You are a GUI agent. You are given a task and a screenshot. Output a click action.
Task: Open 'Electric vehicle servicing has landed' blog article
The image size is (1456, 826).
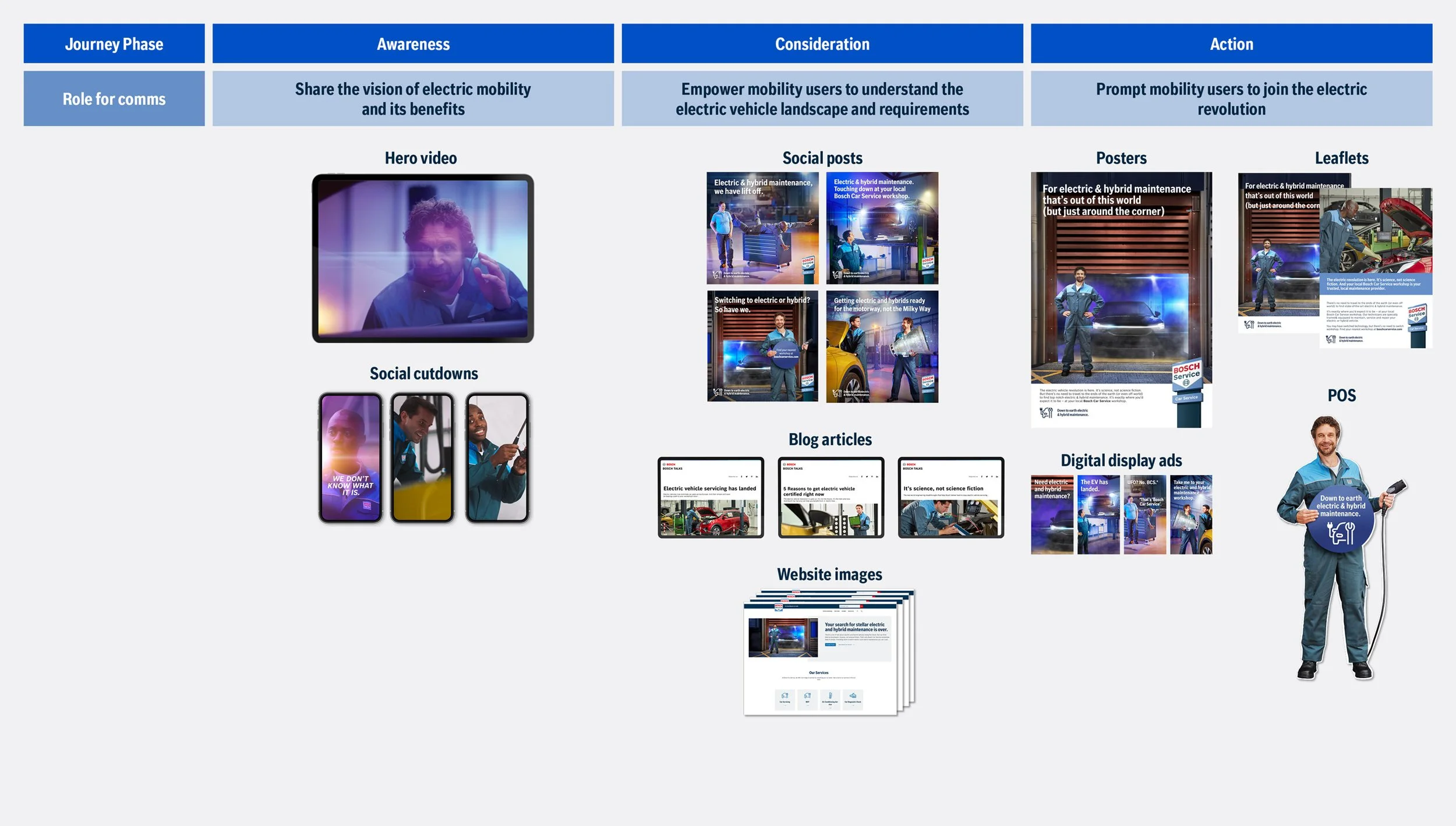(x=711, y=498)
